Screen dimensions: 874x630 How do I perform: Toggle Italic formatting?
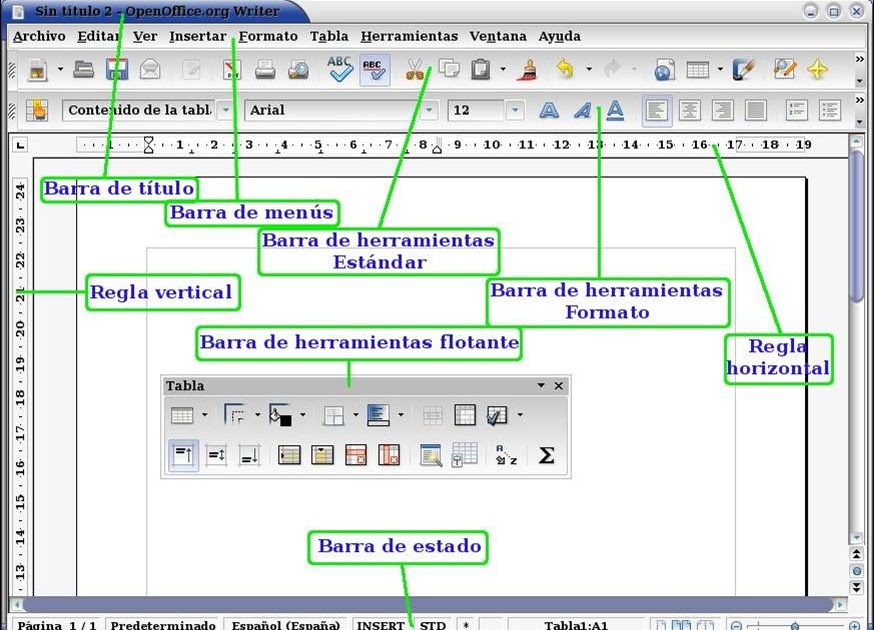click(582, 110)
